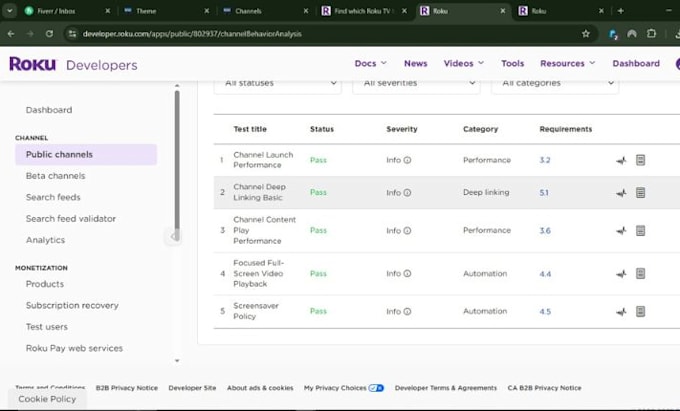Click analyze icon for Channel Content Play Performance
This screenshot has height=411, width=680.
621,231
